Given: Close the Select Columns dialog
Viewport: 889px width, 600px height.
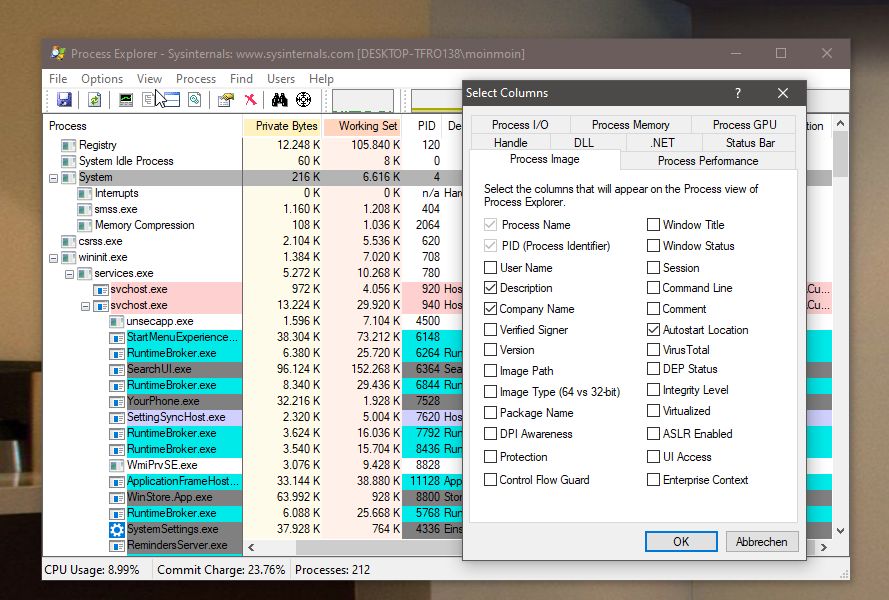Looking at the screenshot, I should 783,93.
